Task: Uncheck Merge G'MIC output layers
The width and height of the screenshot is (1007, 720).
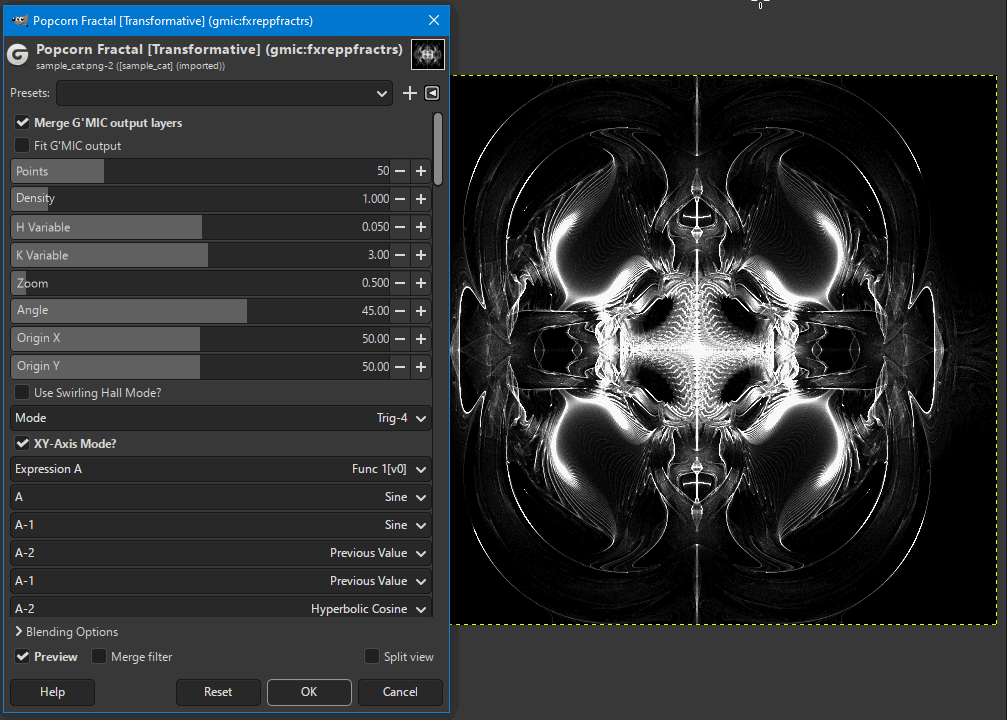Action: (22, 122)
